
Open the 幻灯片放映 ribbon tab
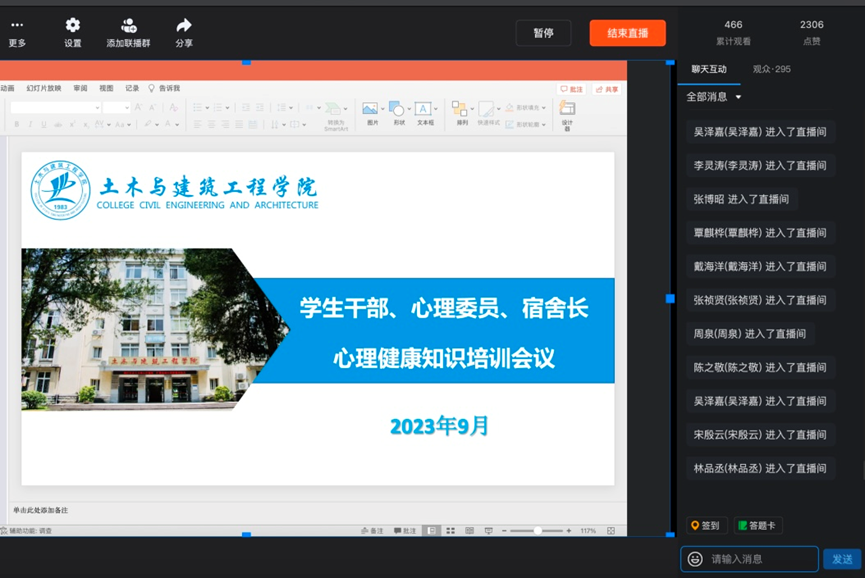(44, 89)
